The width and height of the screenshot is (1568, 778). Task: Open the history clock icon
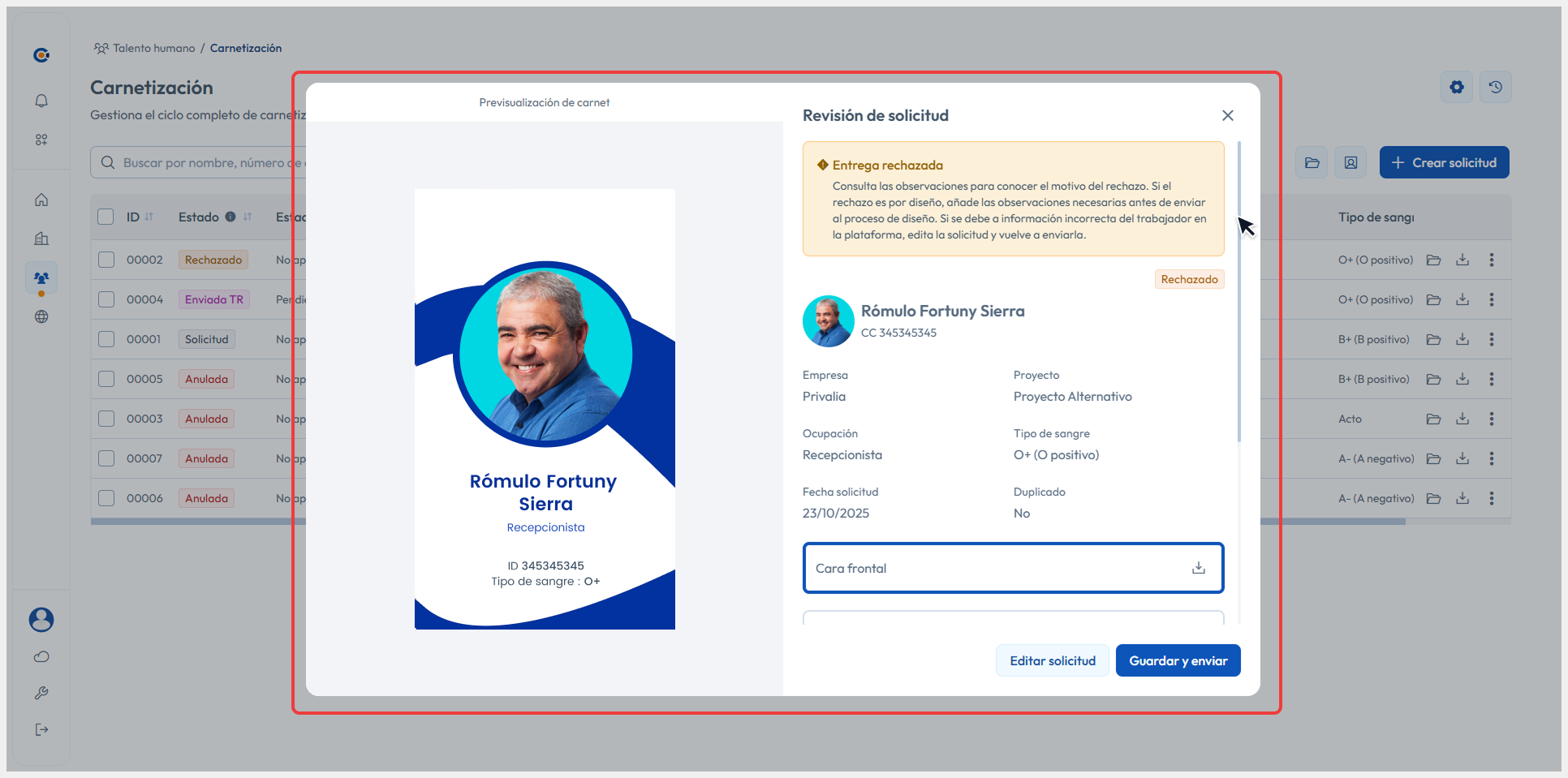(1495, 87)
